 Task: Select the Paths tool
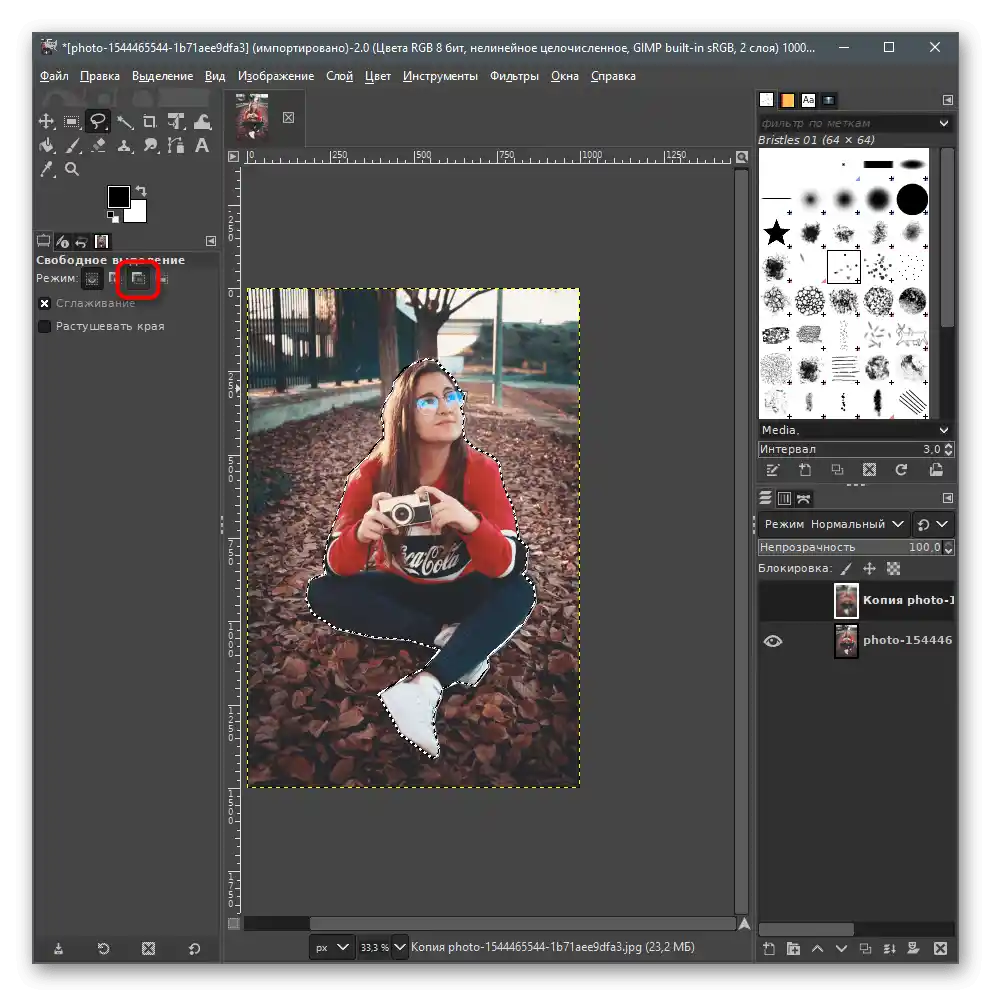pos(176,145)
